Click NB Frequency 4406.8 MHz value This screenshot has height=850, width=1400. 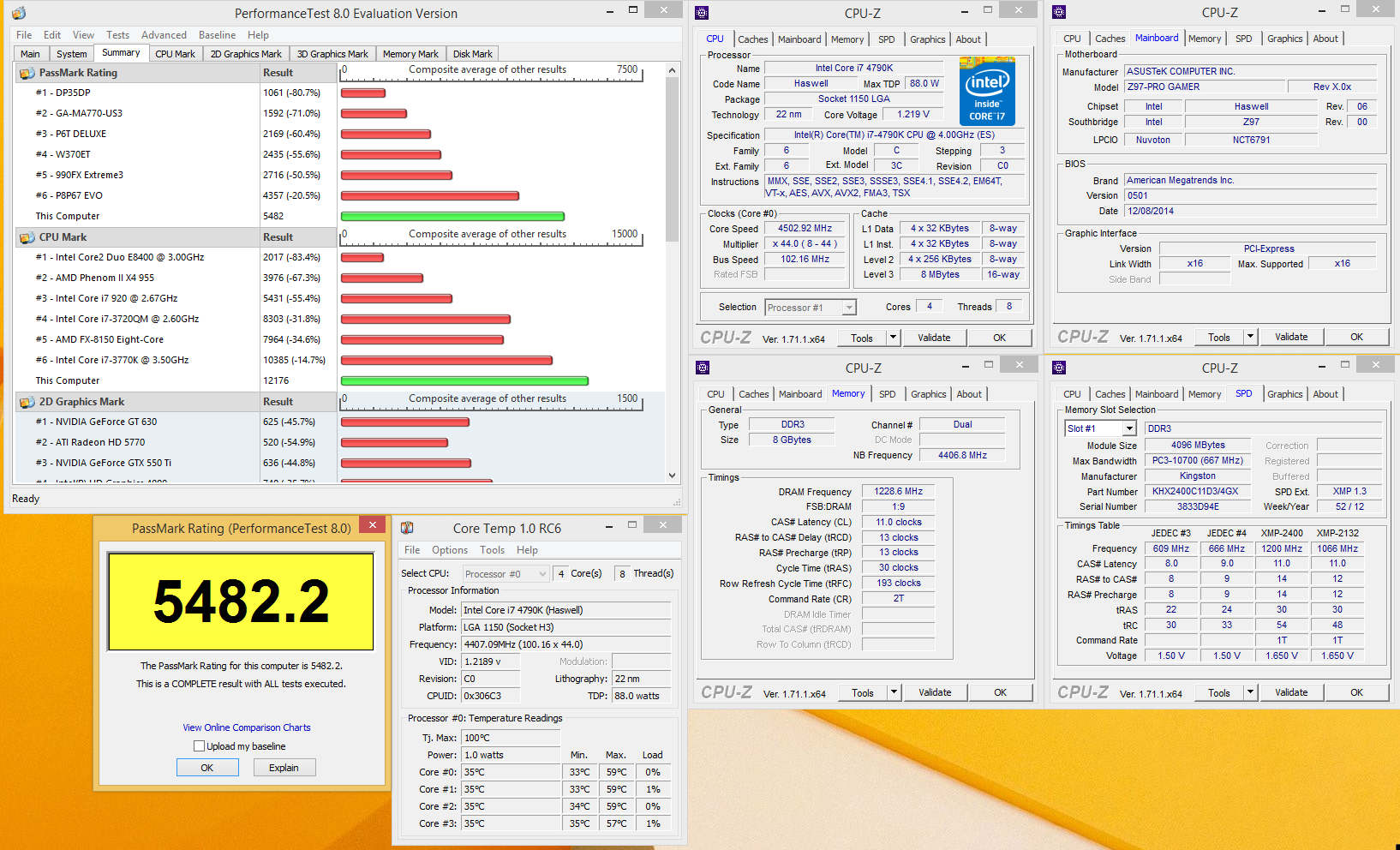962,455
